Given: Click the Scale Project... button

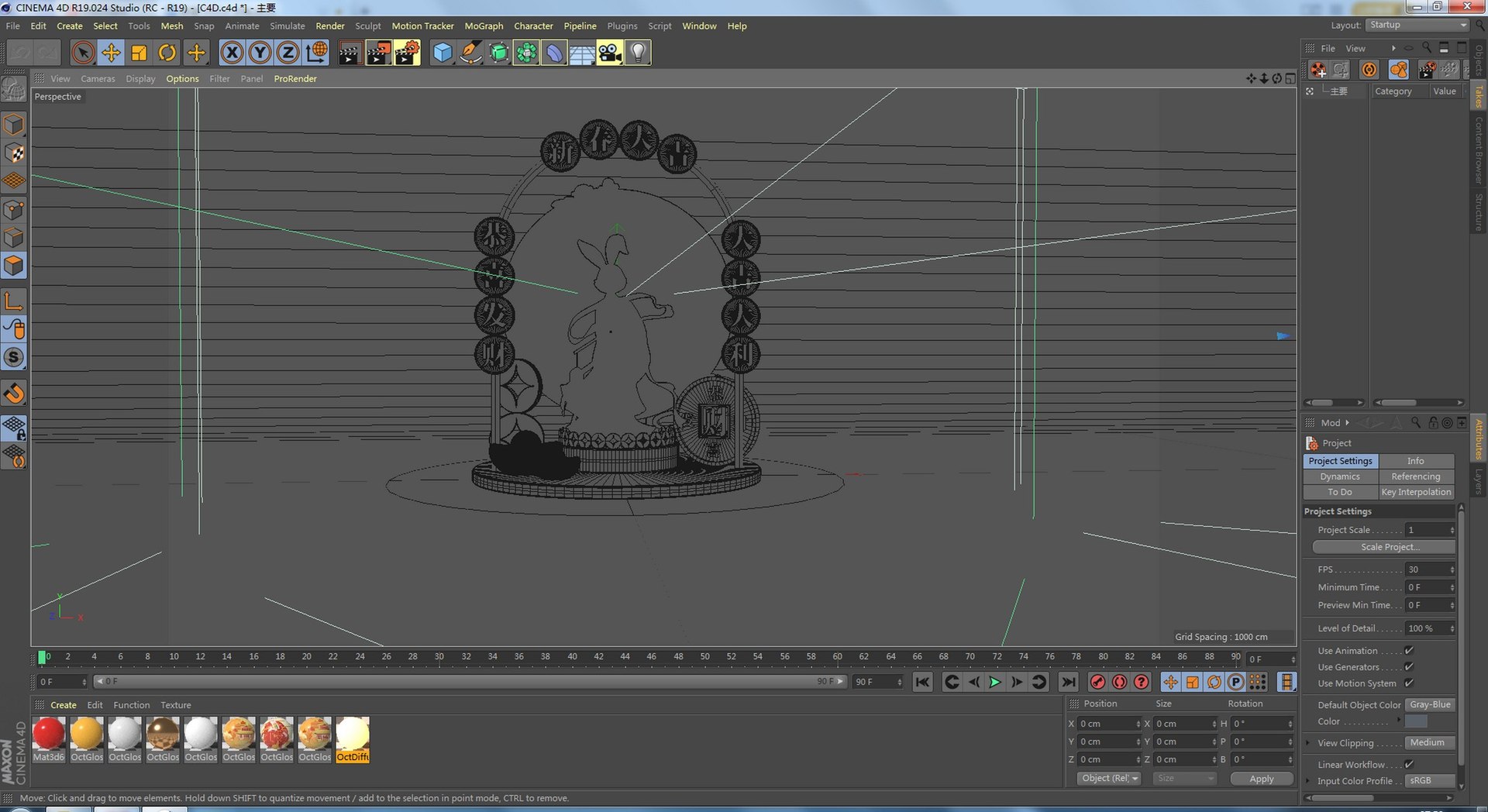Looking at the screenshot, I should (x=1383, y=547).
